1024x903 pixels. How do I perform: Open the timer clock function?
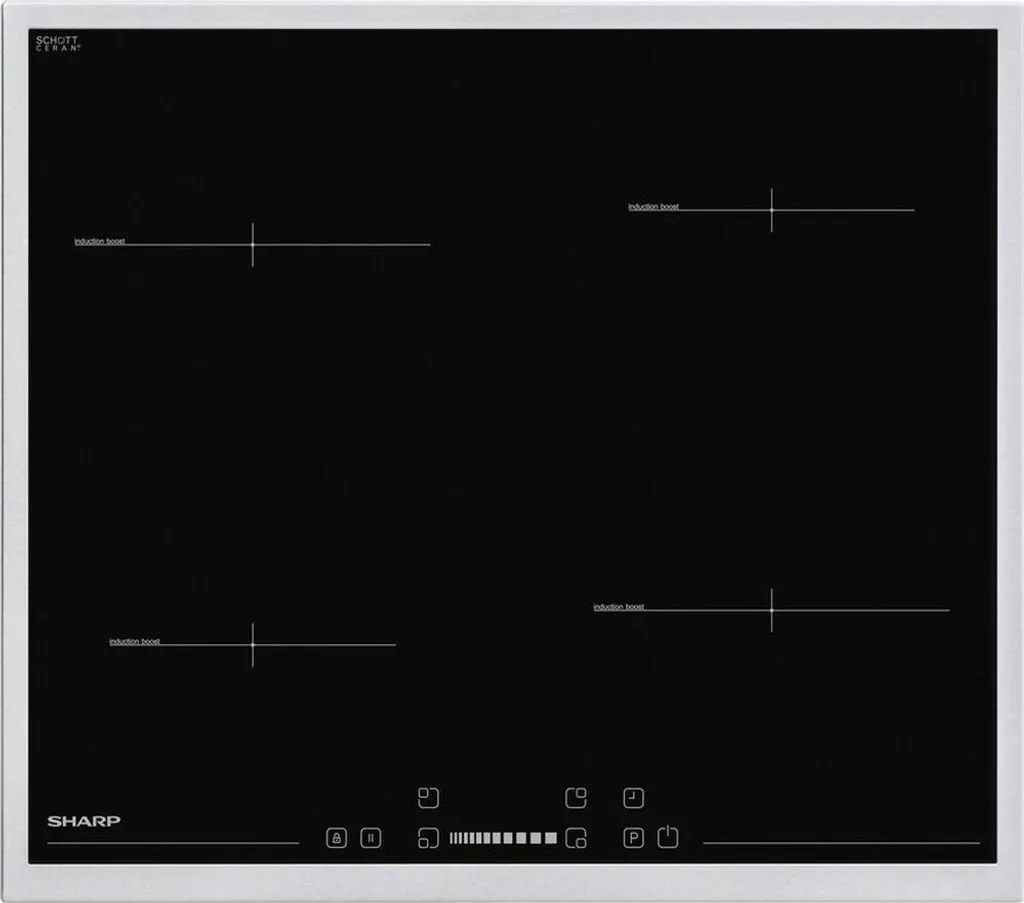[x=633, y=797]
